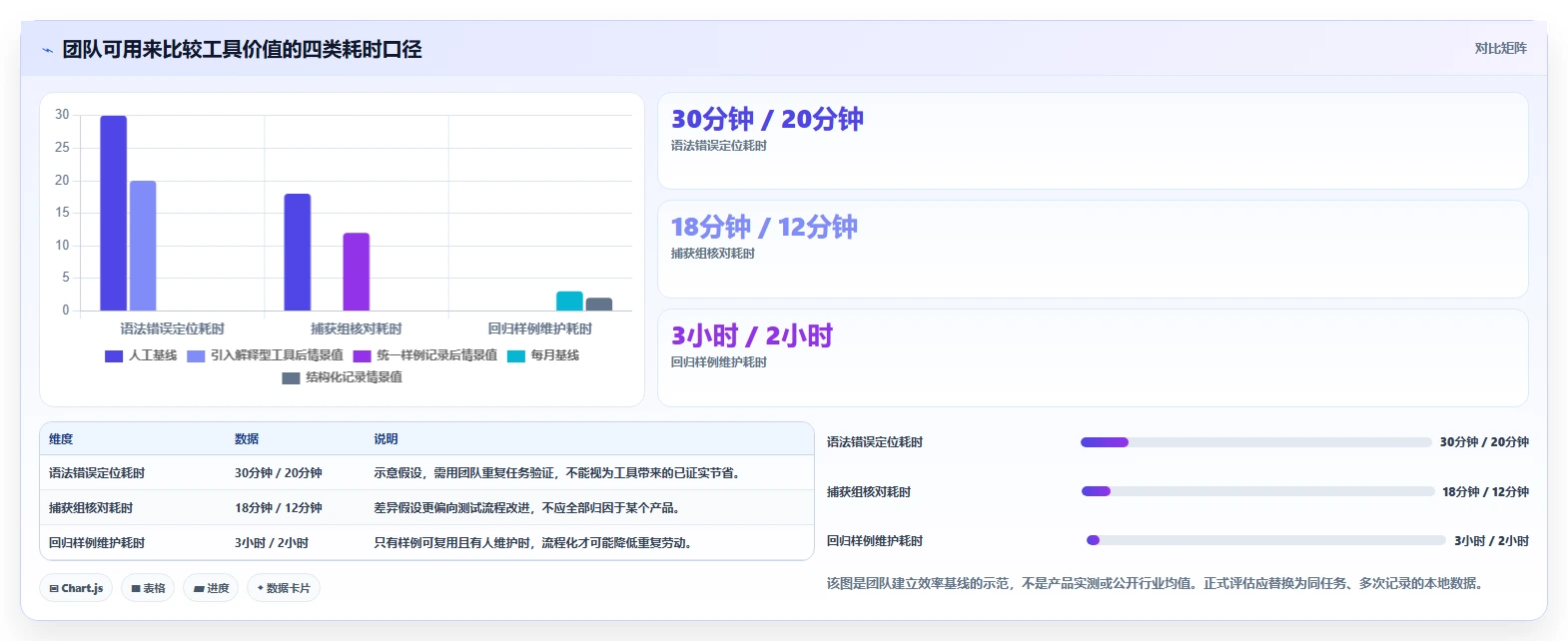This screenshot has height=641, width=1568.
Task: Click the description starting 差异假设更偏向测试流程改进
Action: click(529, 508)
